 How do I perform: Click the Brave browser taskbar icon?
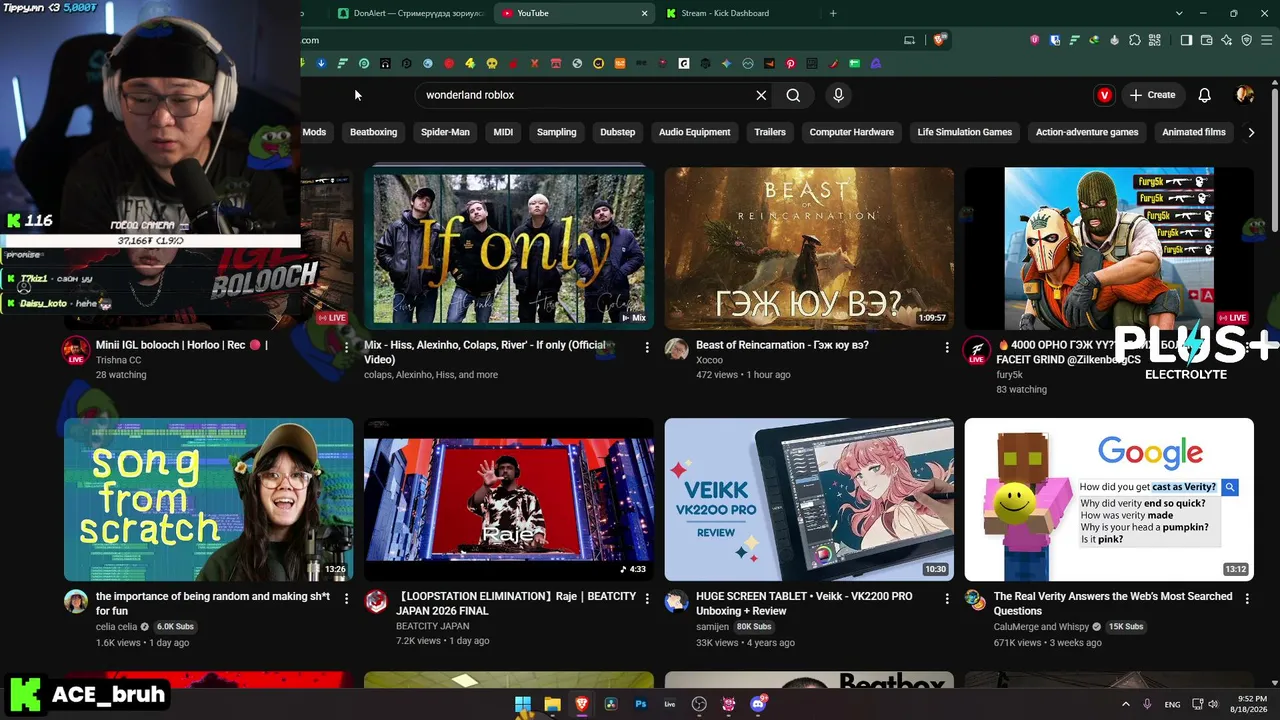582,704
